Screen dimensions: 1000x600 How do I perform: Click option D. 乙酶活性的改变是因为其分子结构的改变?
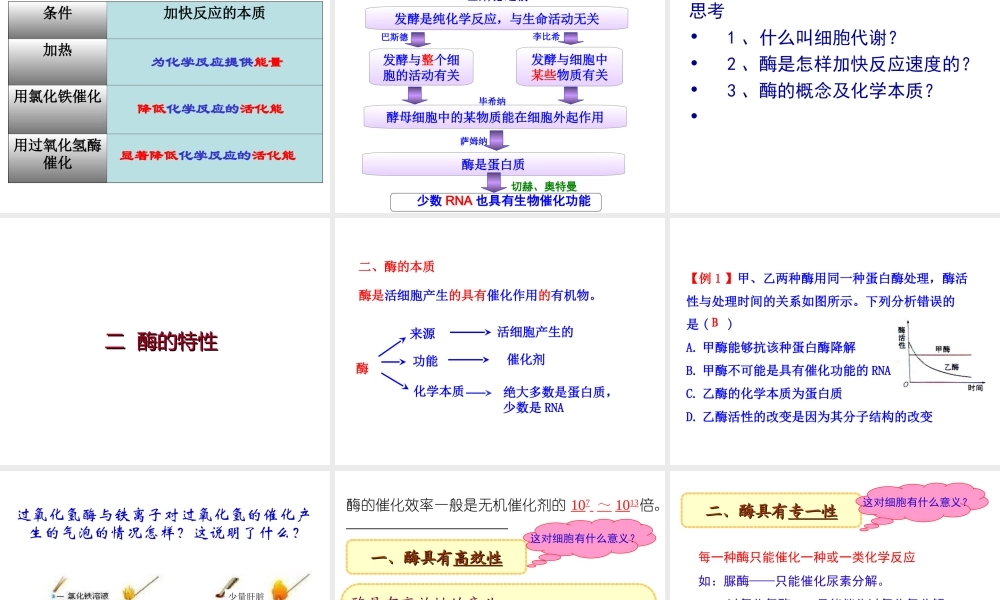(x=809, y=416)
